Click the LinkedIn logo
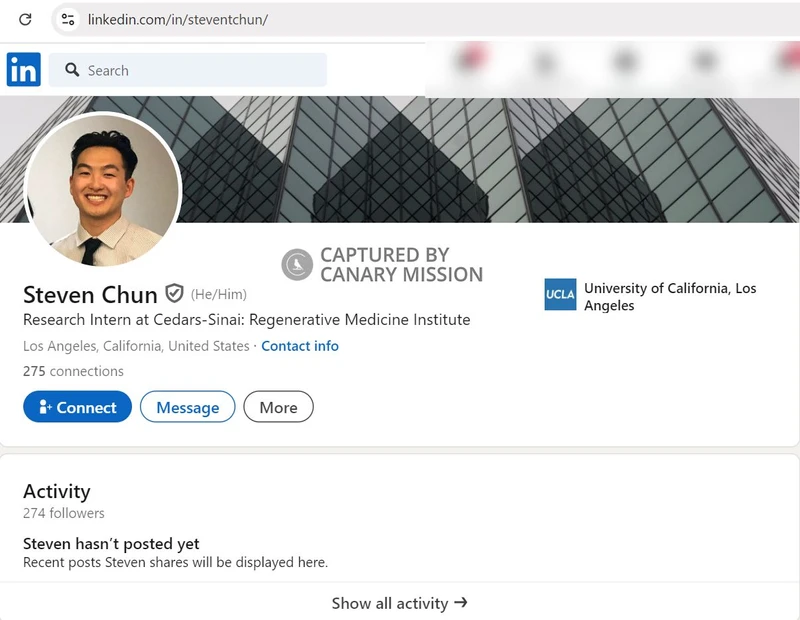The image size is (800, 620). pos(23,70)
